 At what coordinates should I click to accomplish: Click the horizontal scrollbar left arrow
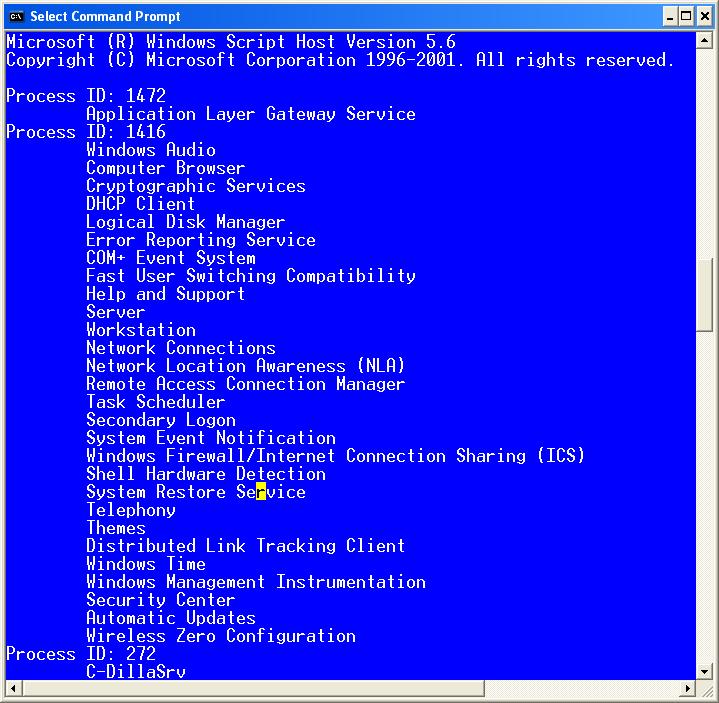[x=13, y=688]
